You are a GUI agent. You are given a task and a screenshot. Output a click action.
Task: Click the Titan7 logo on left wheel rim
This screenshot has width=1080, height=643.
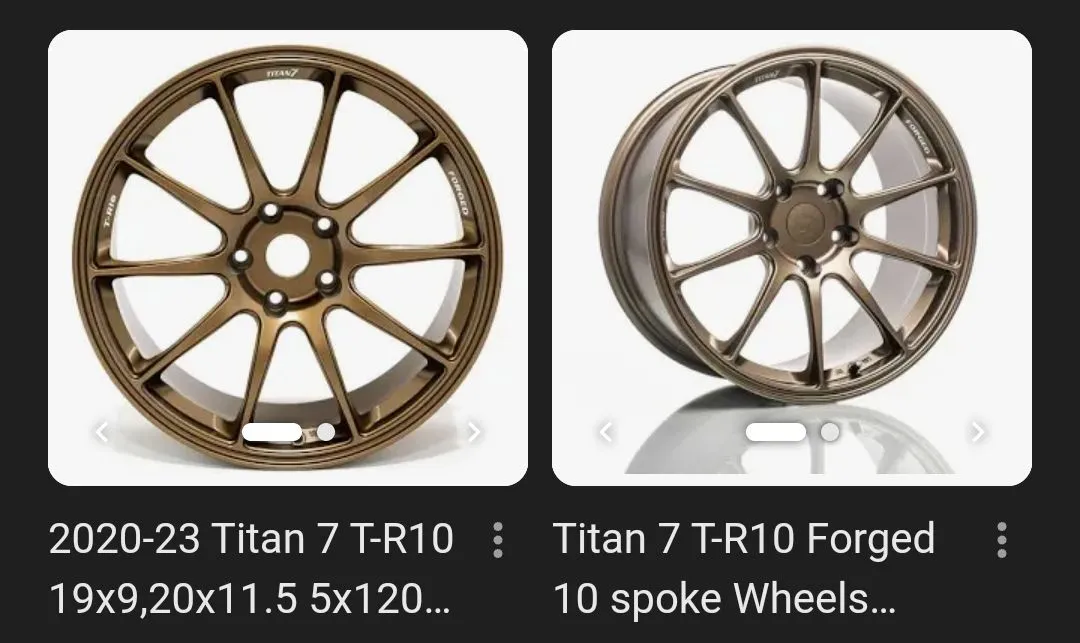(x=287, y=73)
